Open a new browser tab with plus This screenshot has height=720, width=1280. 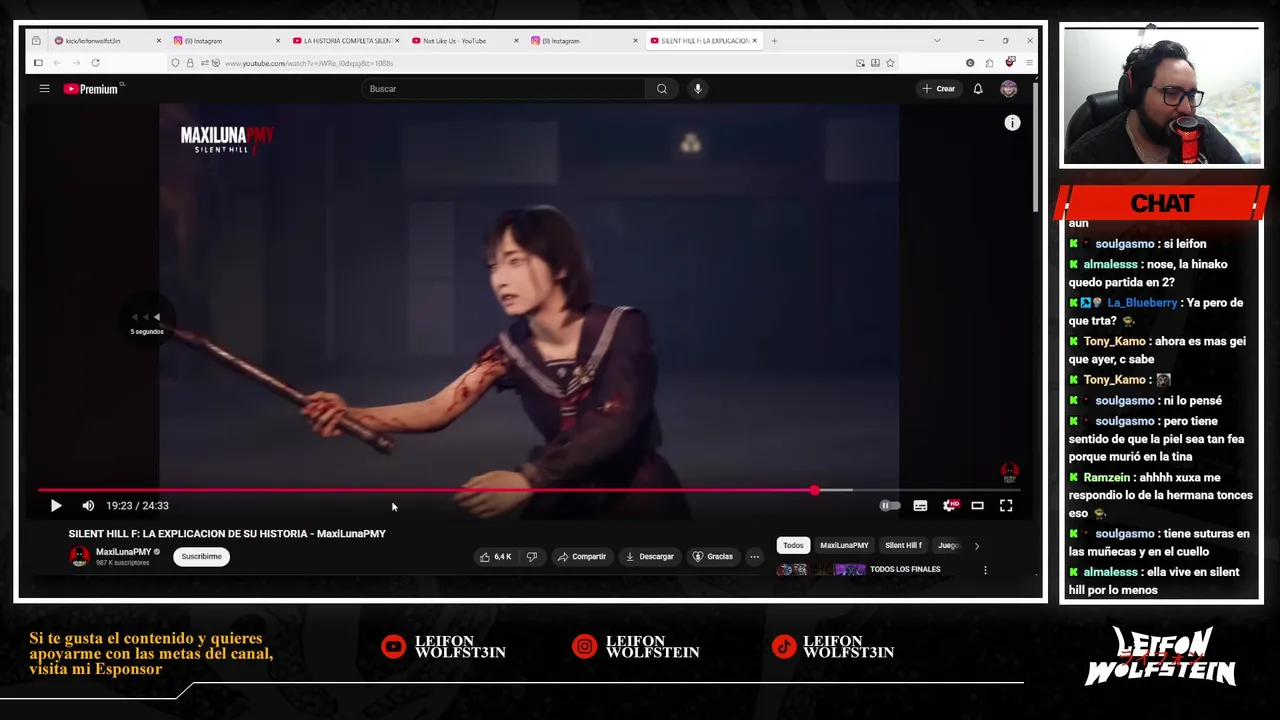774,41
